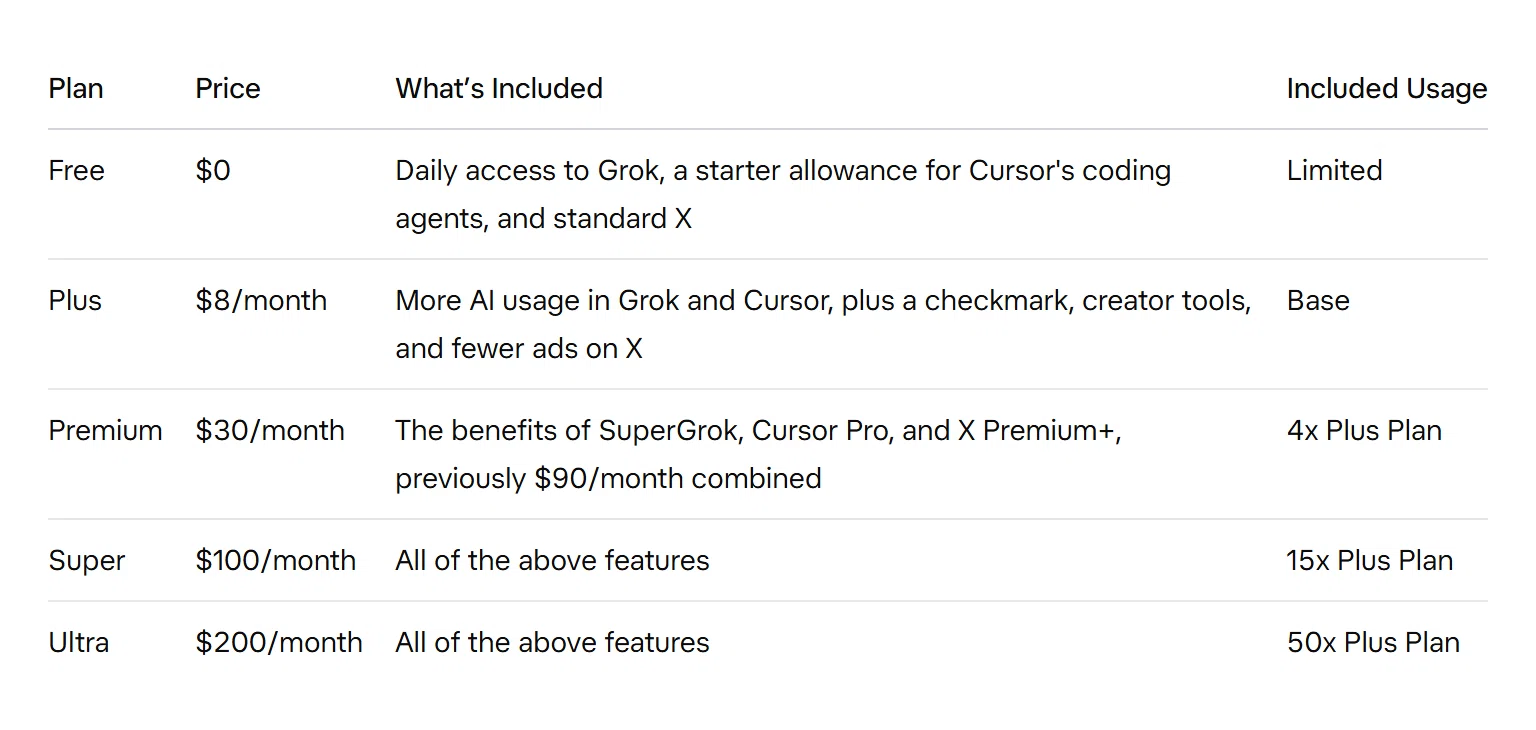1536x730 pixels.
Task: Click the $8/month price
Action: pos(261,300)
